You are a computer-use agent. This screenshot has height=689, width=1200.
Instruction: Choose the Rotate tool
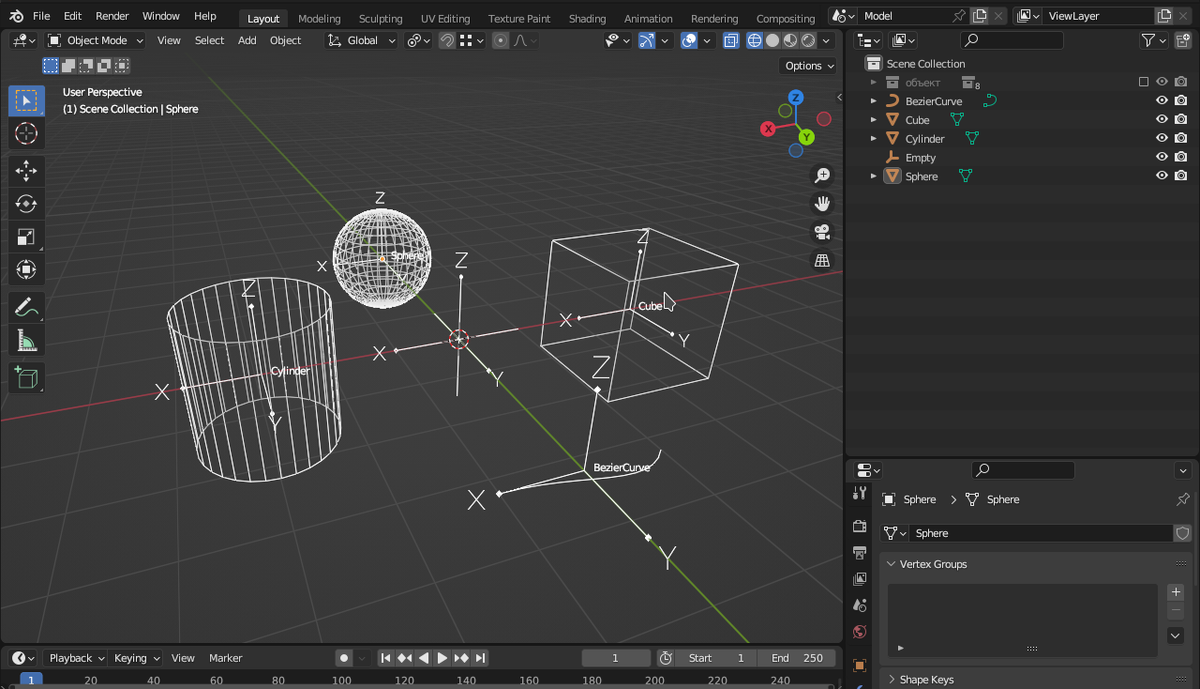pyautogui.click(x=26, y=204)
